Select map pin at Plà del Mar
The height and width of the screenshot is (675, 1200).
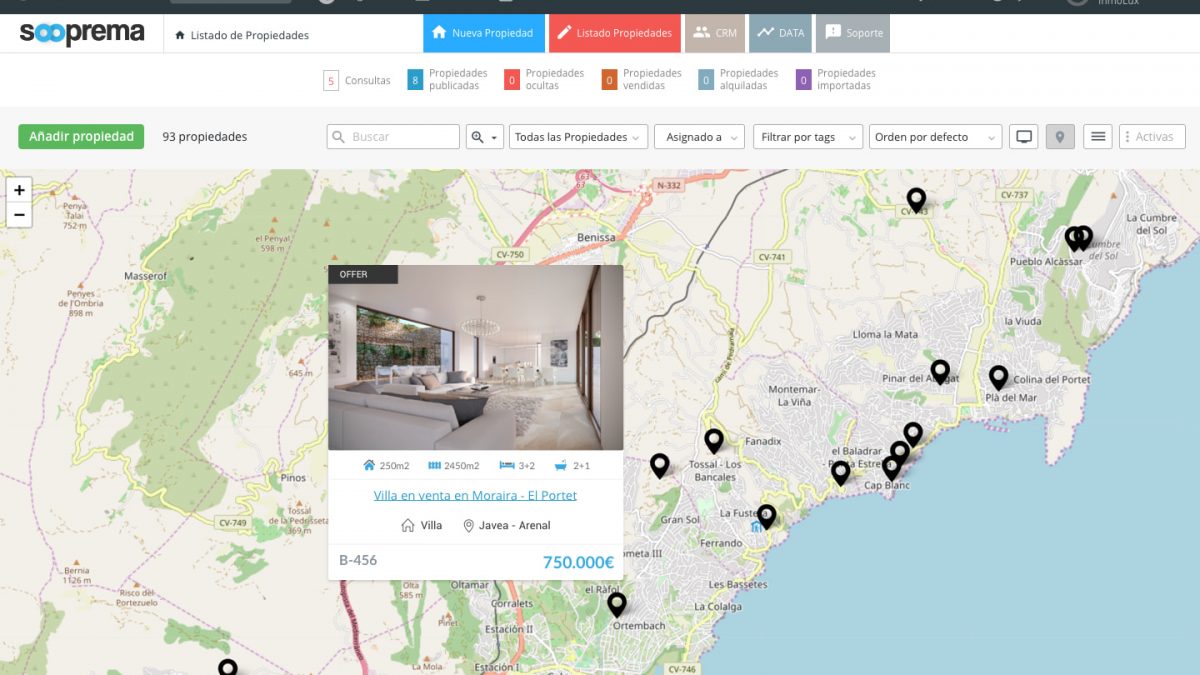998,377
